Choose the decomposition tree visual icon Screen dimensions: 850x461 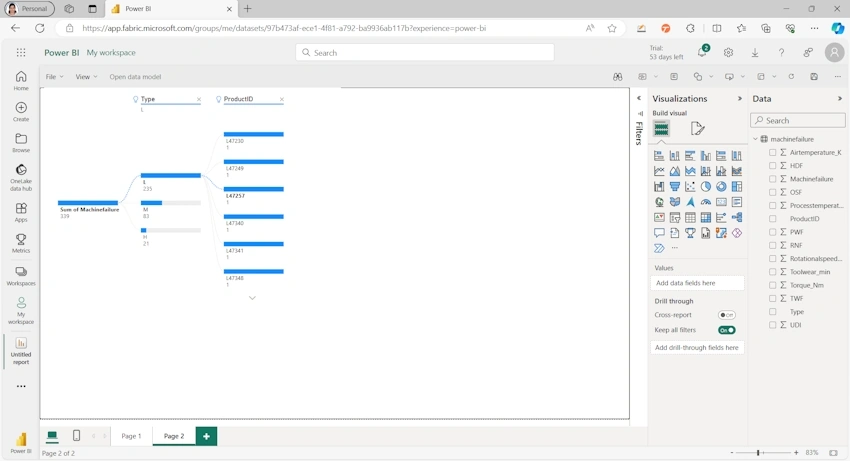click(x=737, y=217)
